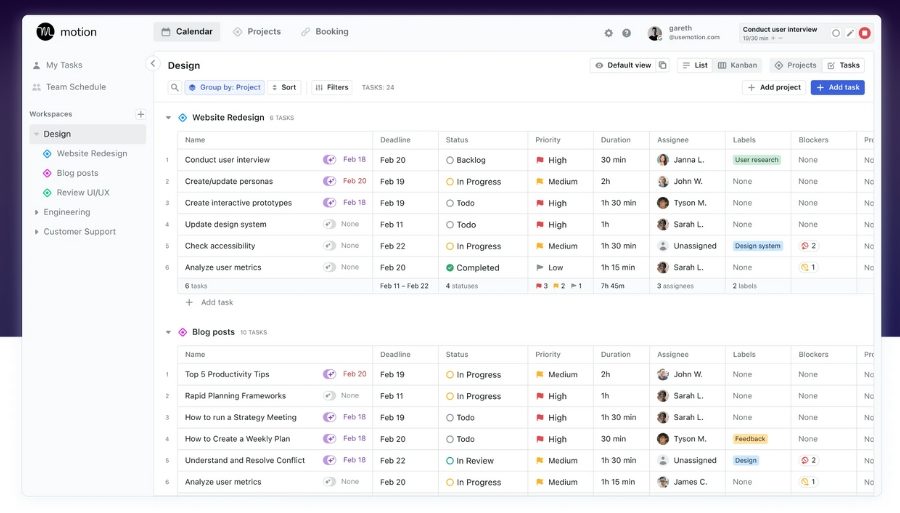Viewport: 900px width, 513px height.
Task: Select the Projects view toggle button
Action: (x=796, y=65)
